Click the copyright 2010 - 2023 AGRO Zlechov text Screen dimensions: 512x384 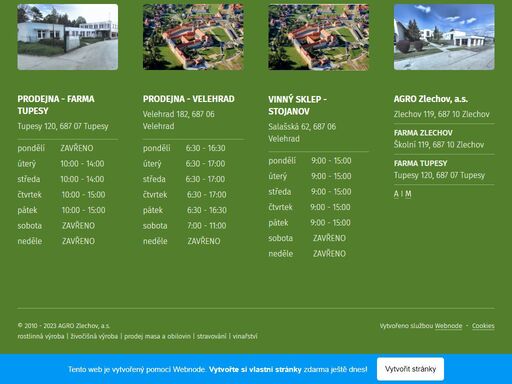(x=64, y=326)
